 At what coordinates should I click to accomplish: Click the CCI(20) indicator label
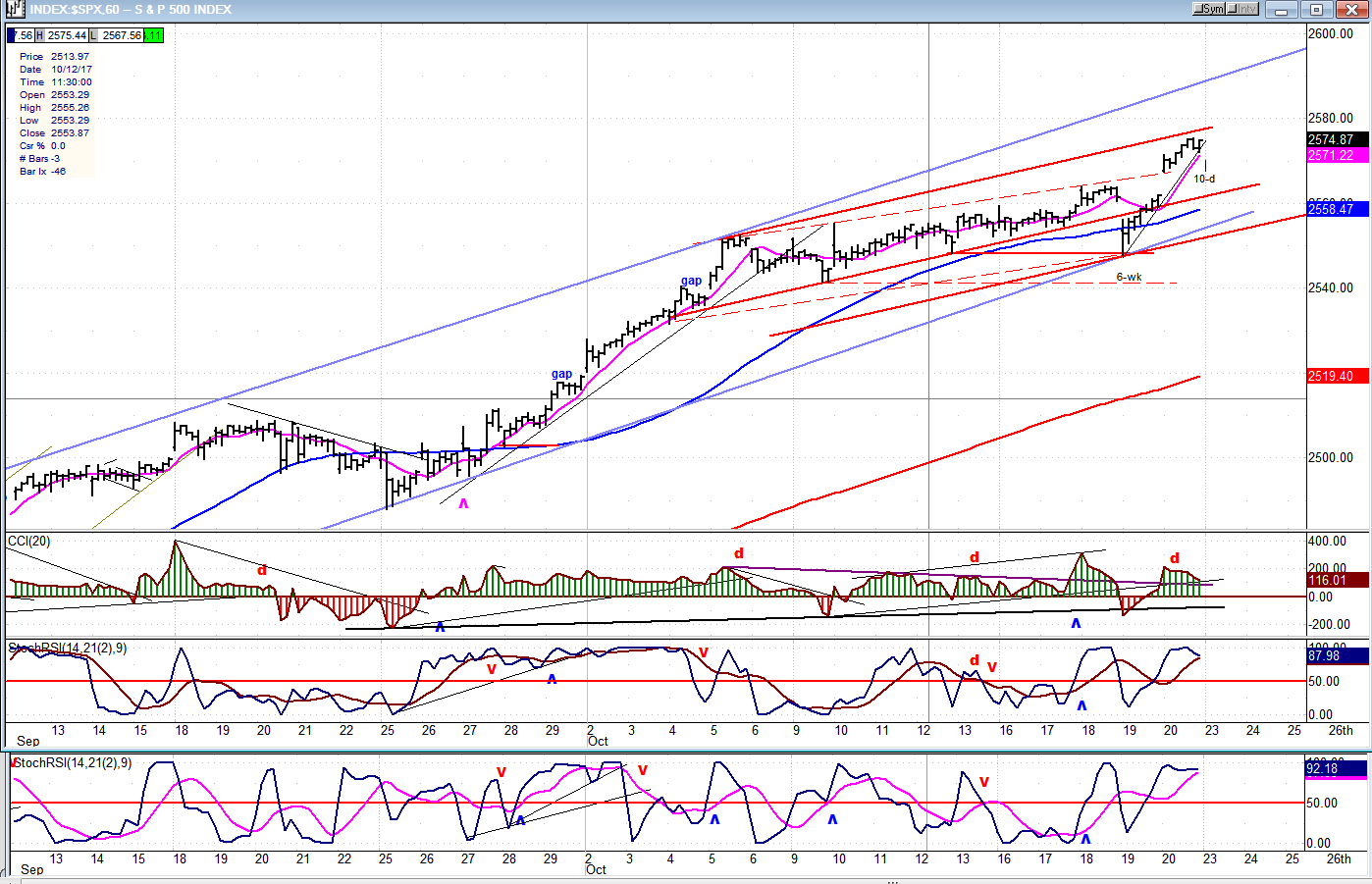(x=29, y=542)
